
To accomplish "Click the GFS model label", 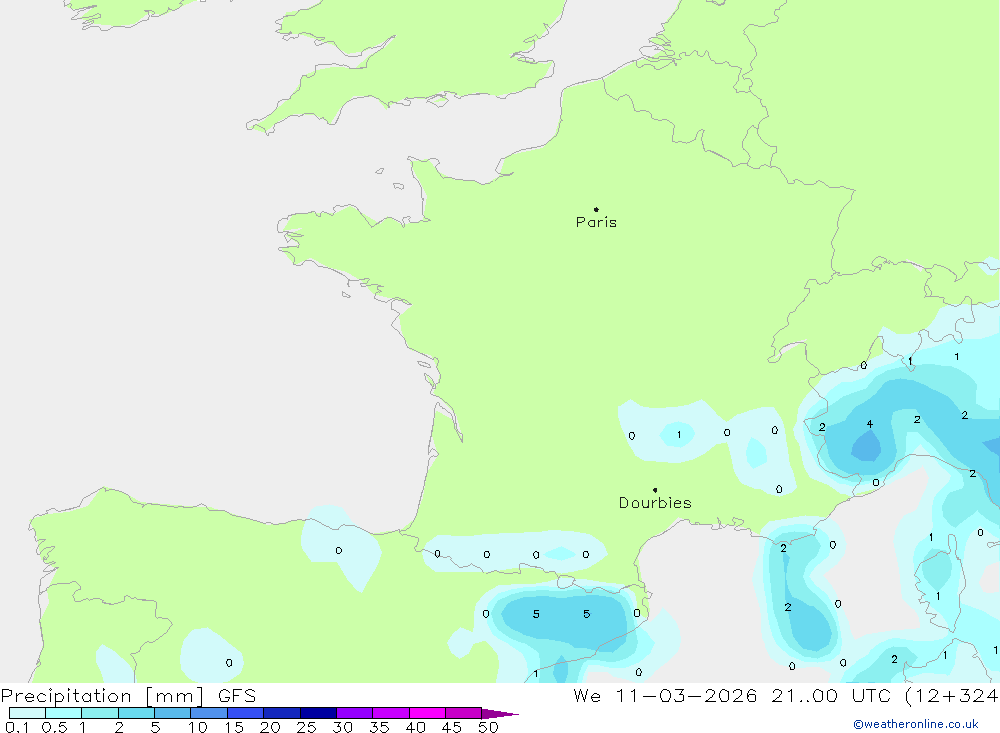I will tap(237, 696).
